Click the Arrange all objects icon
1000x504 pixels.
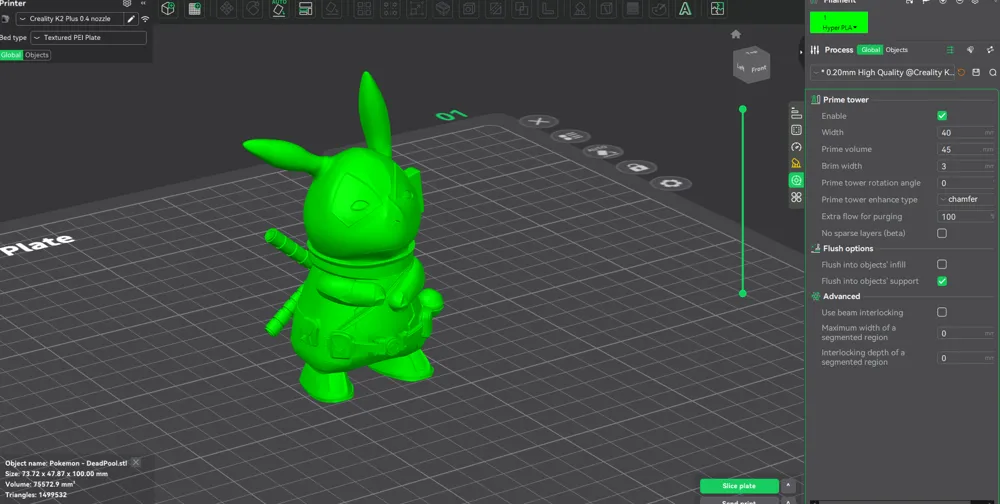[x=305, y=8]
